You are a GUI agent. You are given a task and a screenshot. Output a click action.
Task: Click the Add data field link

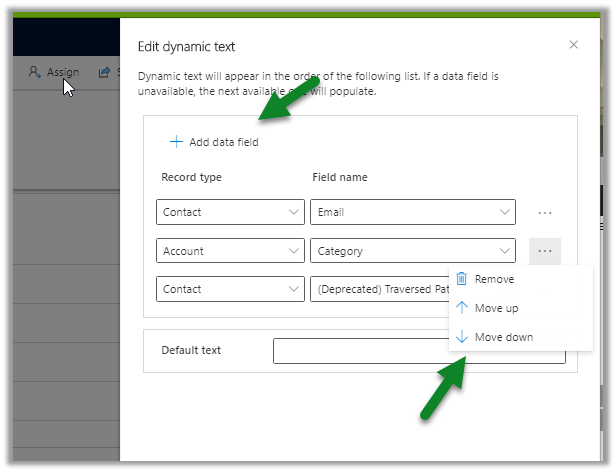click(x=223, y=142)
